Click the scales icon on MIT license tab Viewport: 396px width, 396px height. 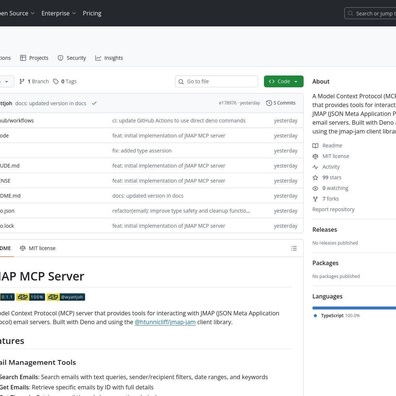[23, 248]
